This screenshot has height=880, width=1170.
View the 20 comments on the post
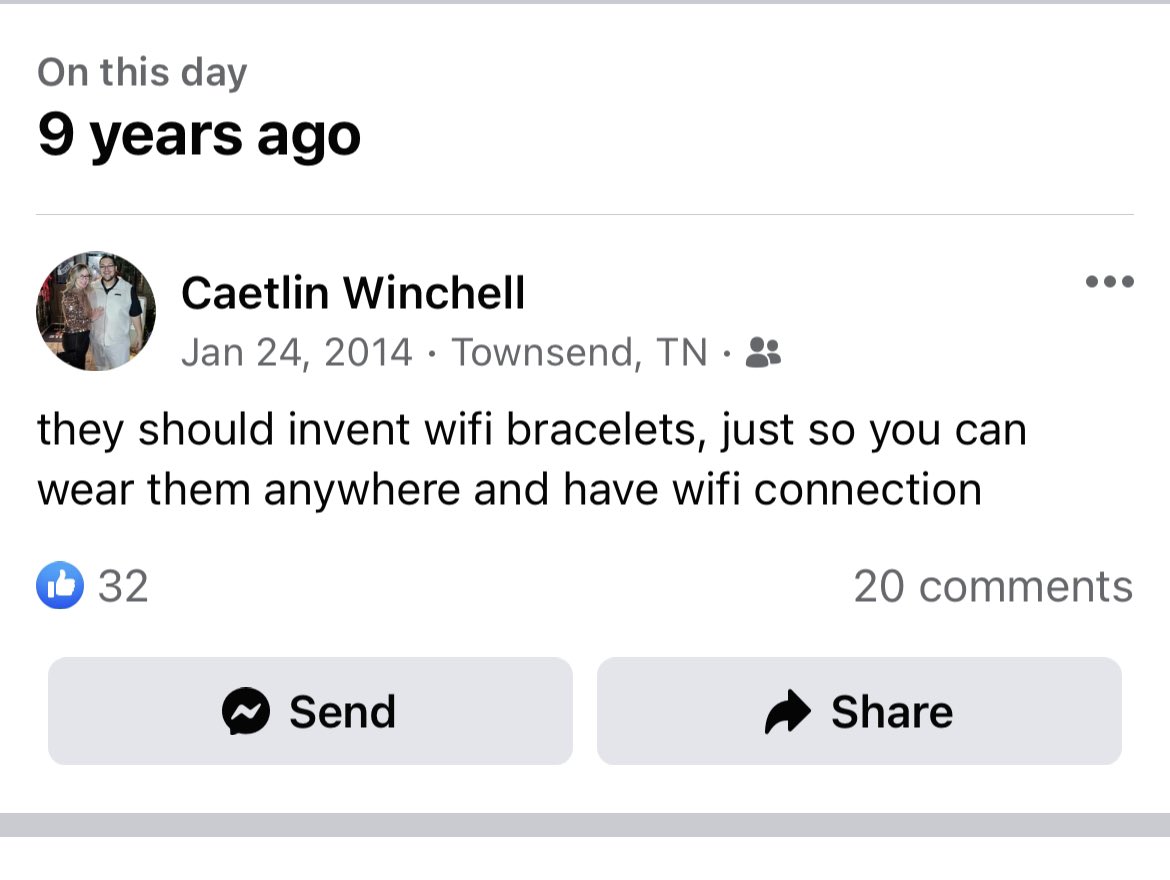(993, 586)
